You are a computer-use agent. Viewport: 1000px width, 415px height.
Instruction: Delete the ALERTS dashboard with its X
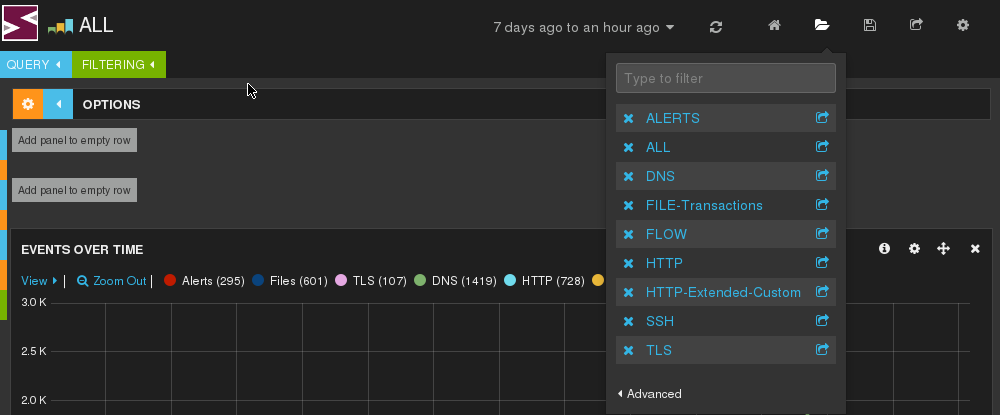pos(628,119)
